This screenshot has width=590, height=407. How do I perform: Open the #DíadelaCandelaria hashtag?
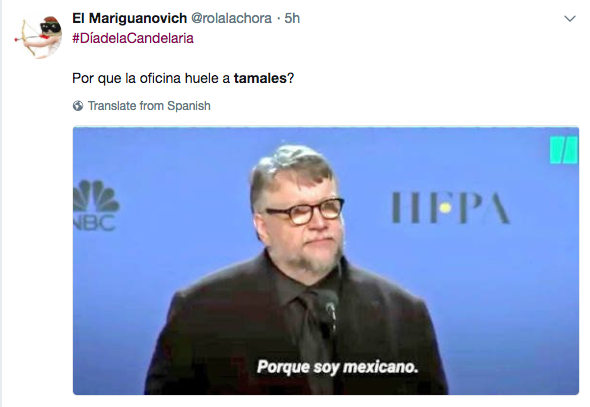[x=133, y=38]
